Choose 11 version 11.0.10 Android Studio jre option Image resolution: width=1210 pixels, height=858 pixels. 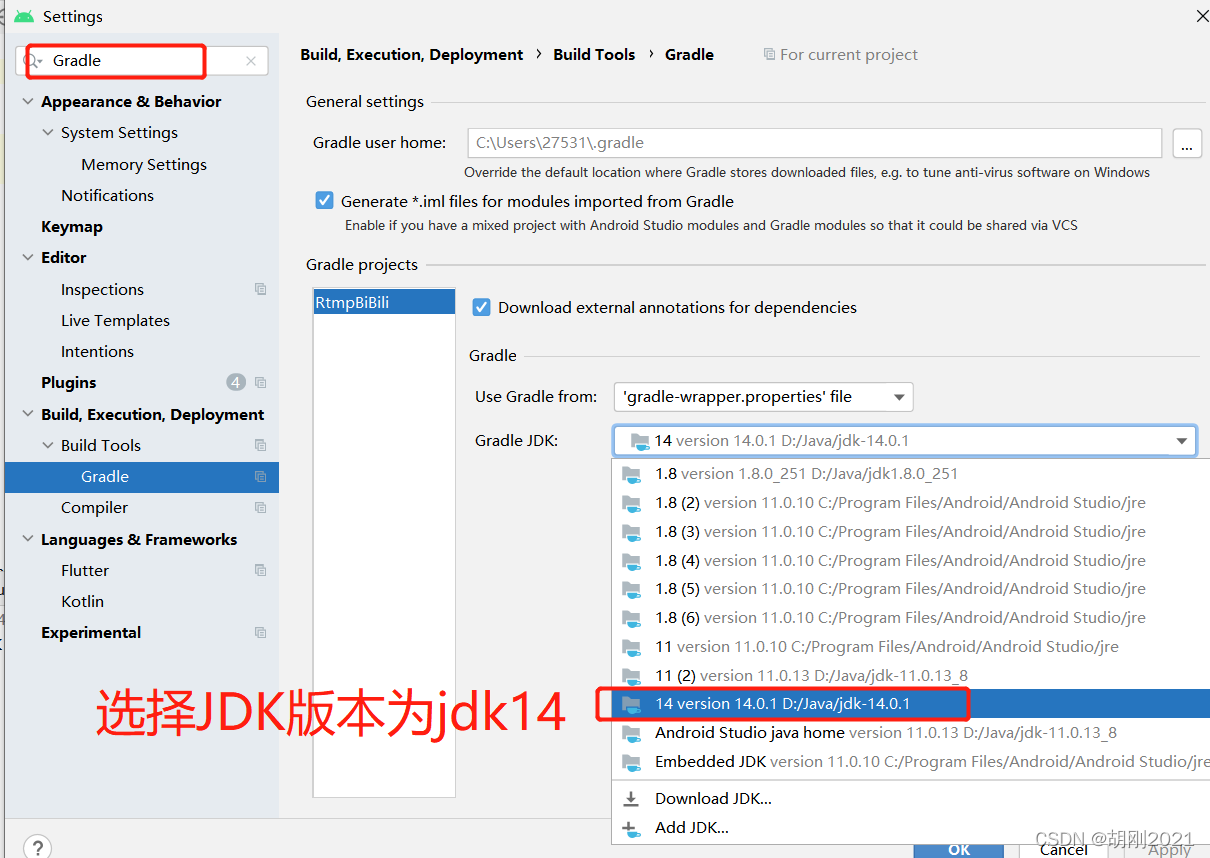pos(910,647)
